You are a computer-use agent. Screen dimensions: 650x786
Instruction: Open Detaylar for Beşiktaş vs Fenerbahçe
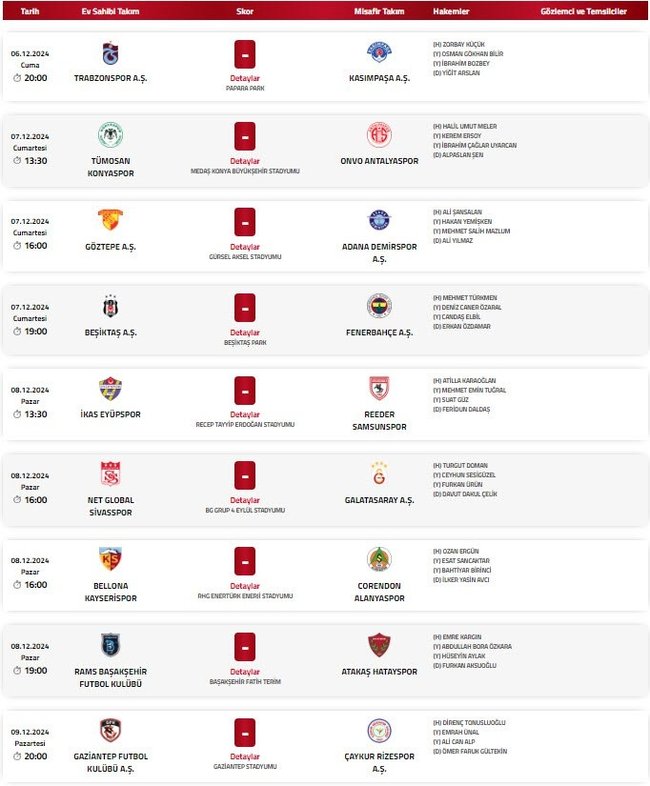[245, 332]
